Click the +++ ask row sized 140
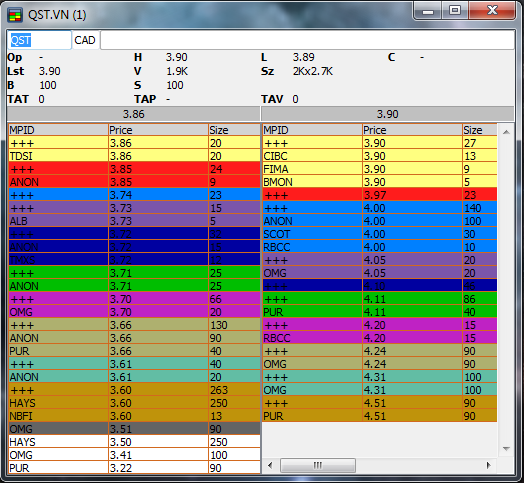524x483 pixels. (380, 208)
